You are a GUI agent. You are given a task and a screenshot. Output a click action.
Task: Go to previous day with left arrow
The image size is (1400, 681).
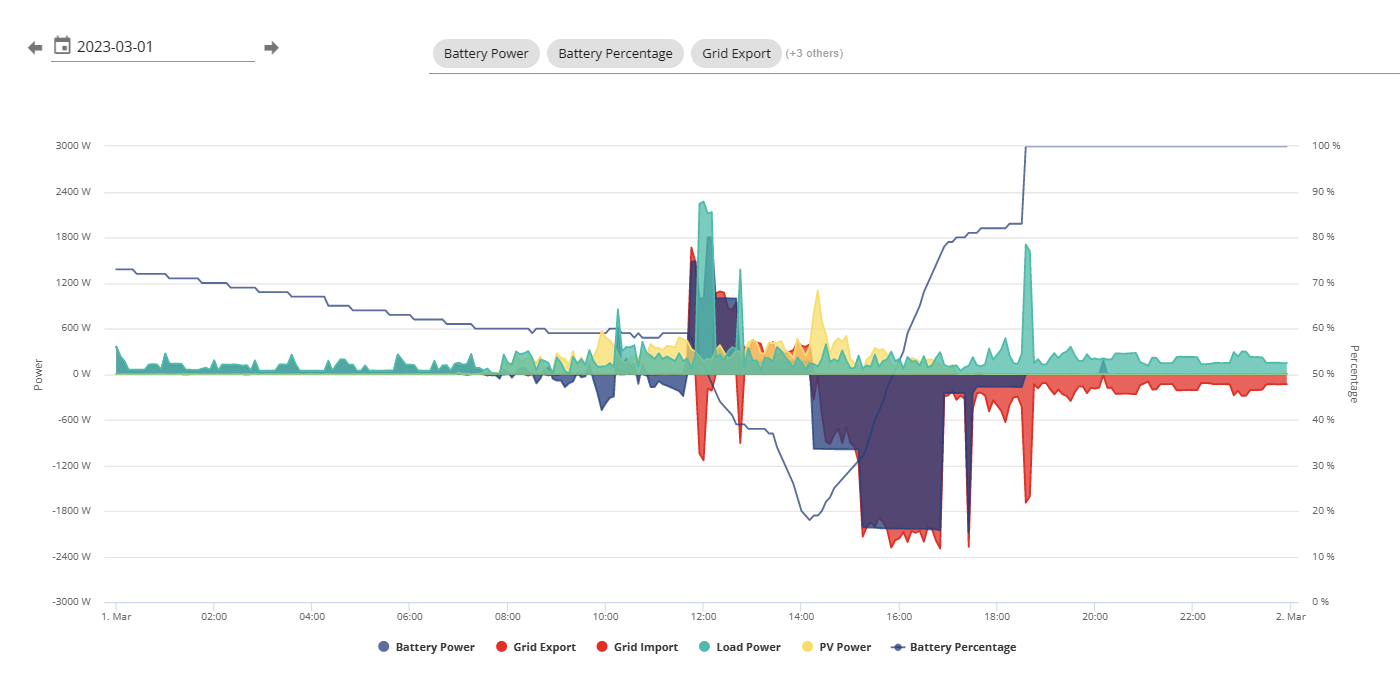[35, 47]
